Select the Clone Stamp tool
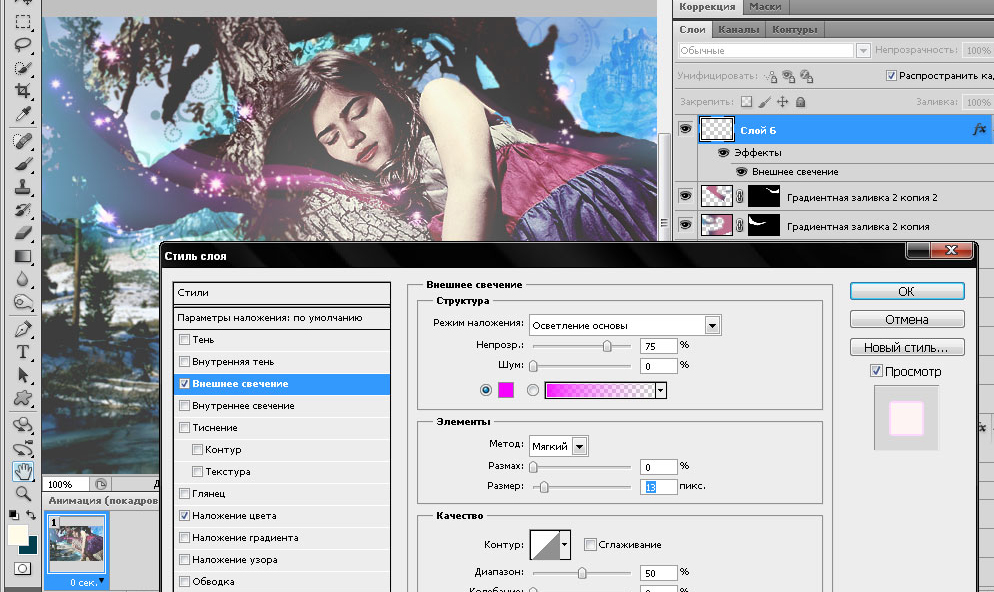Screen dimensions: 994x592 (x=23, y=187)
